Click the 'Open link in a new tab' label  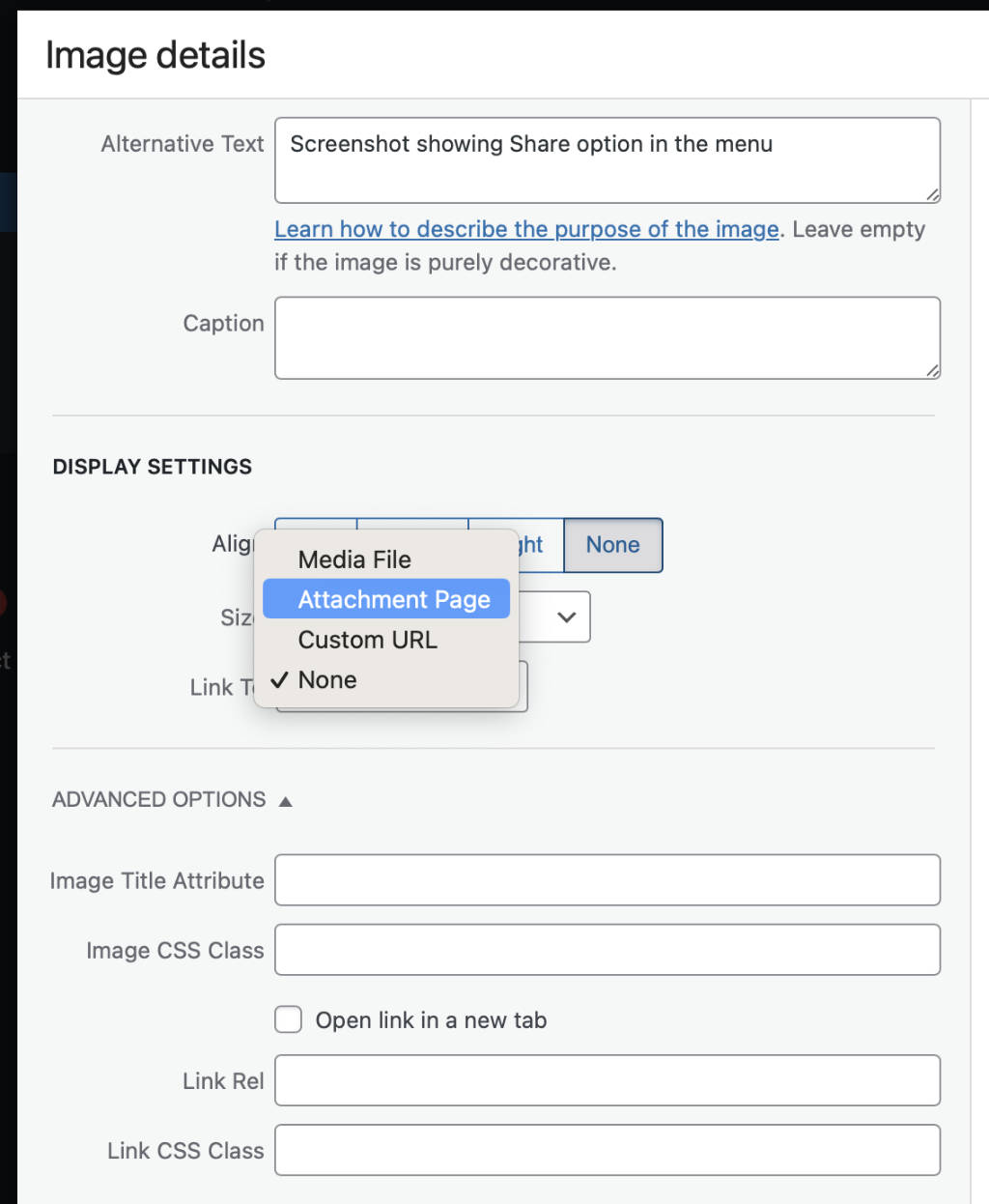tap(431, 1020)
